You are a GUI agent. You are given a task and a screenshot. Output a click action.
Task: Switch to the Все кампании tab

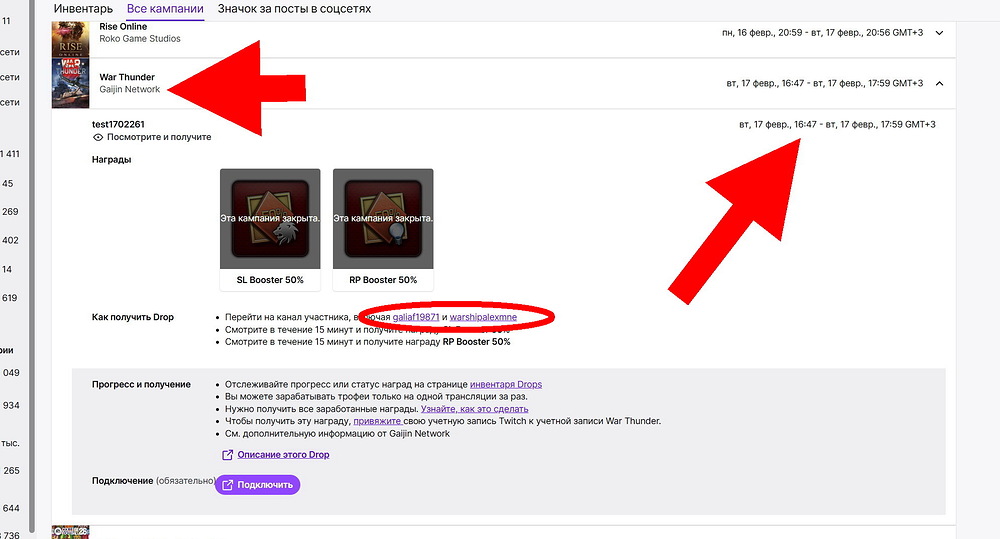pos(165,9)
